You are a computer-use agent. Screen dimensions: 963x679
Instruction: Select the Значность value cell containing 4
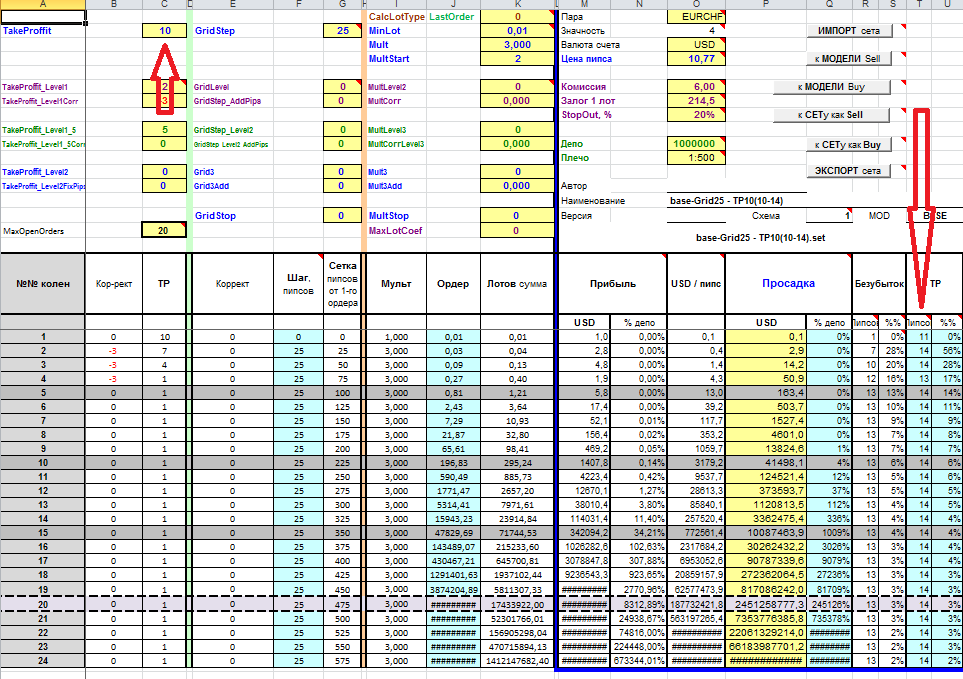(x=696, y=31)
